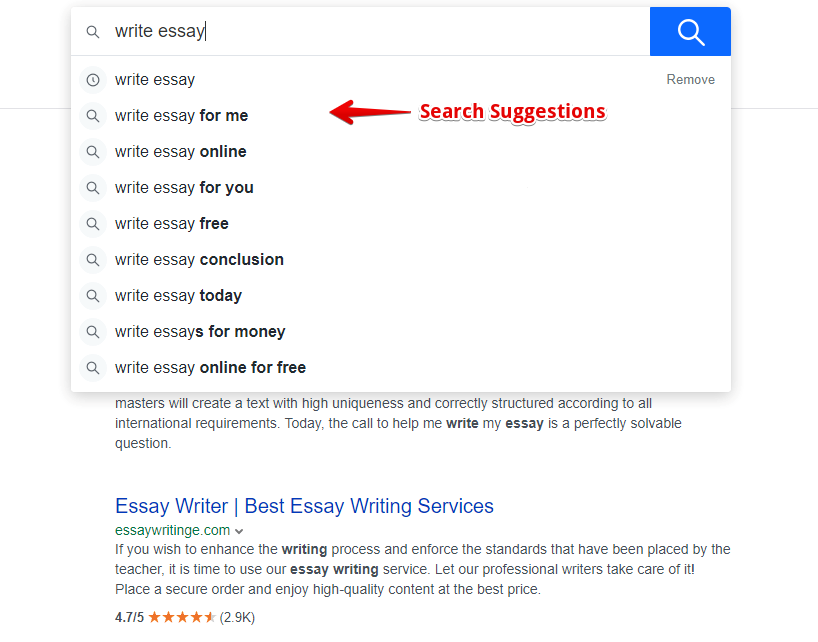Click the small magnifier icon inside the search box
Screen dimensions: 818x642
coord(93,32)
